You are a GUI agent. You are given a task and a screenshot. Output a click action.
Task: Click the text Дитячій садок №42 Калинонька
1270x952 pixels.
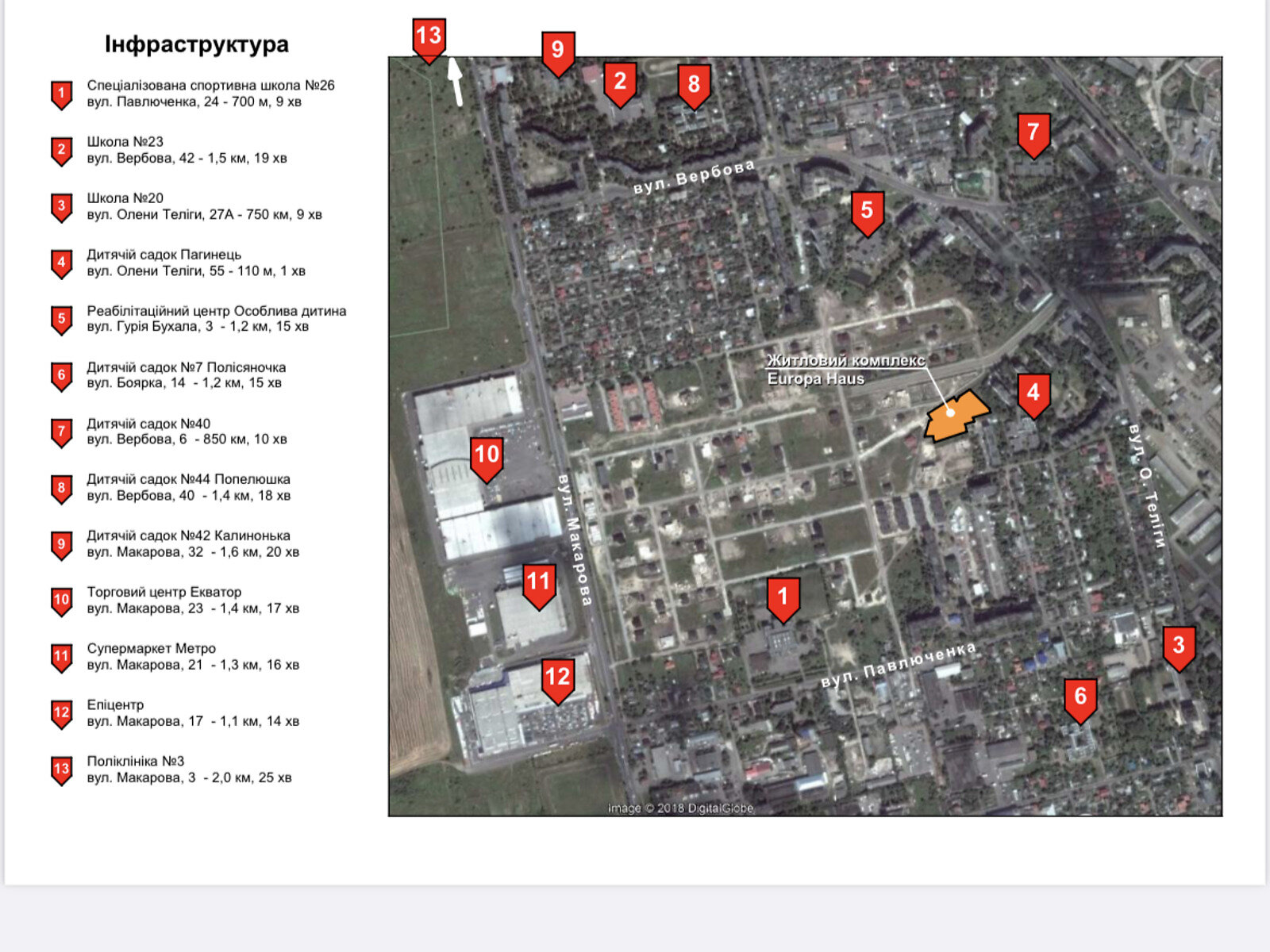coord(189,535)
